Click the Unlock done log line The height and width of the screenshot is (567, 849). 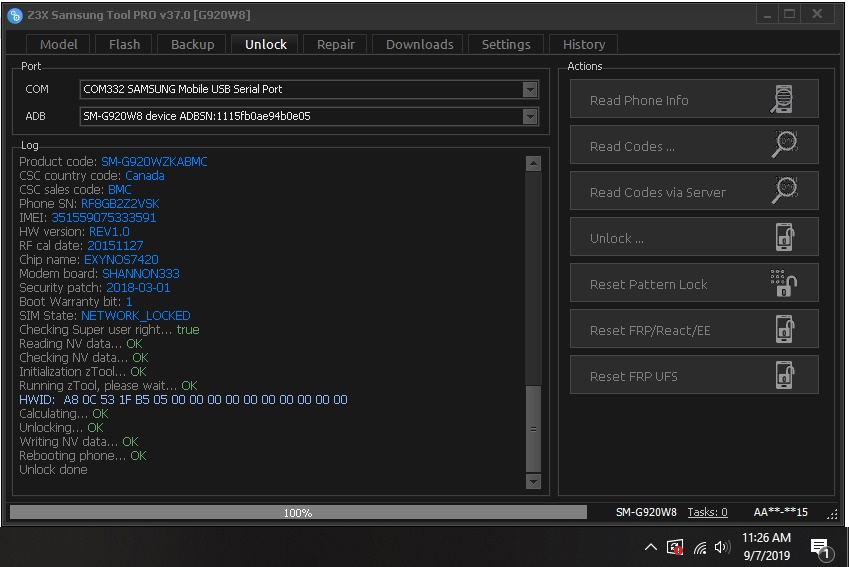[x=53, y=470]
